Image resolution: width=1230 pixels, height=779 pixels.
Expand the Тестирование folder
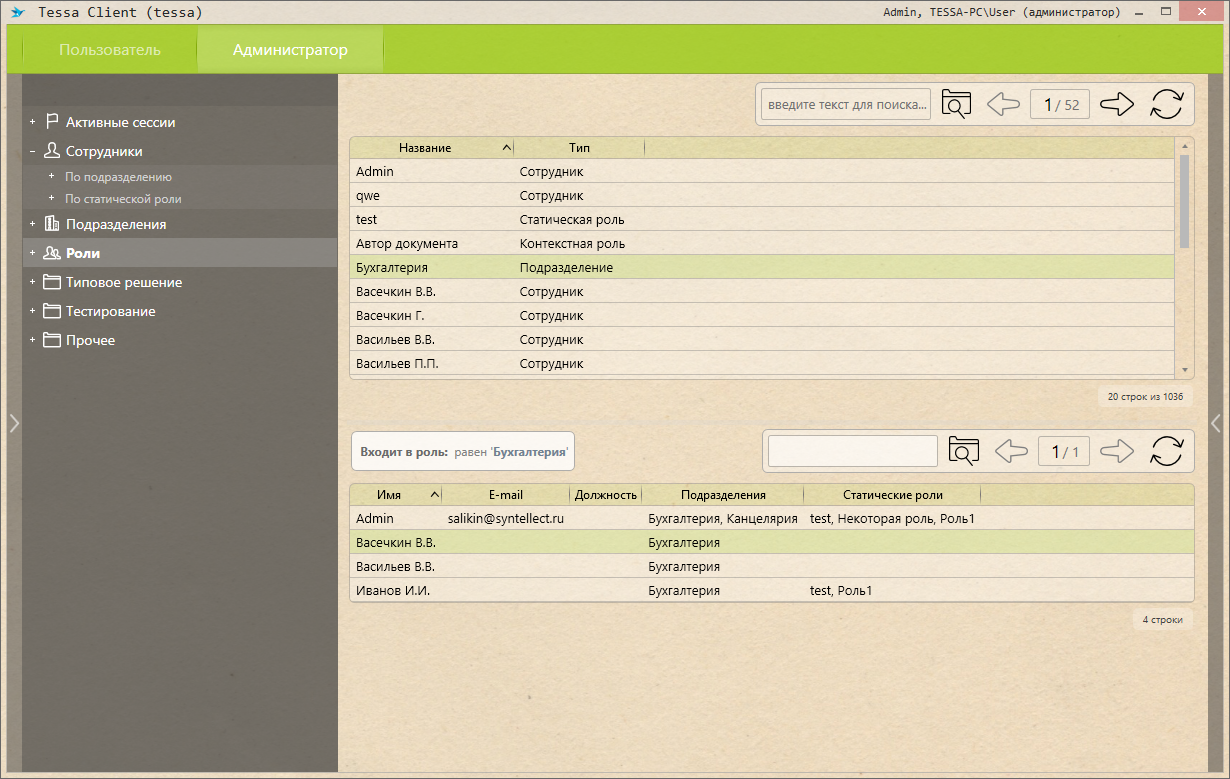(32, 311)
